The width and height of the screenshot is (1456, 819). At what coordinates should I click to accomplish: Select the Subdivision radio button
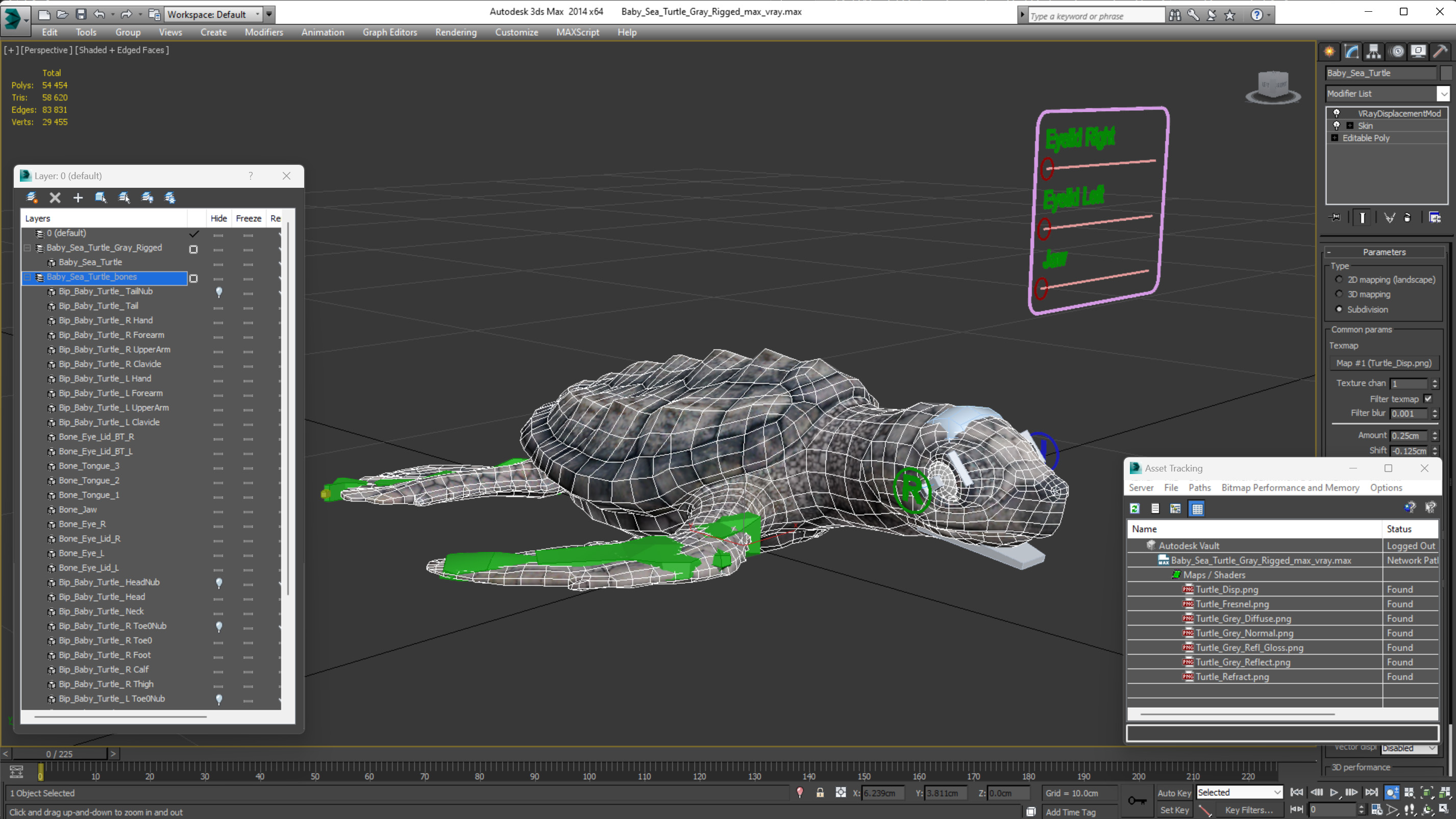pyautogui.click(x=1339, y=309)
